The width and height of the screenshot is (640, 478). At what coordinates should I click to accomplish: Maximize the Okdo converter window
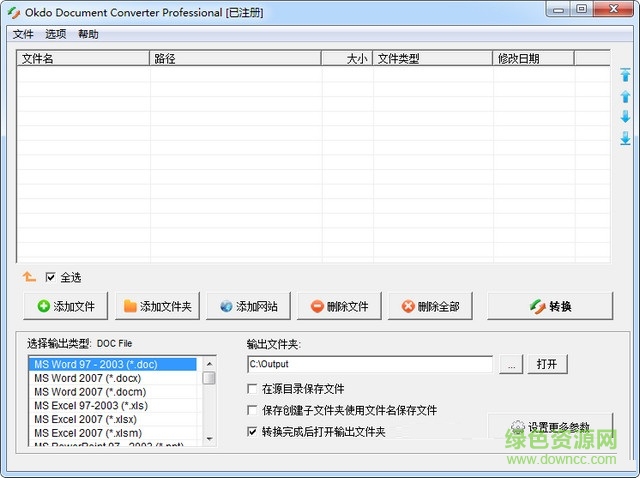pyautogui.click(x=582, y=9)
